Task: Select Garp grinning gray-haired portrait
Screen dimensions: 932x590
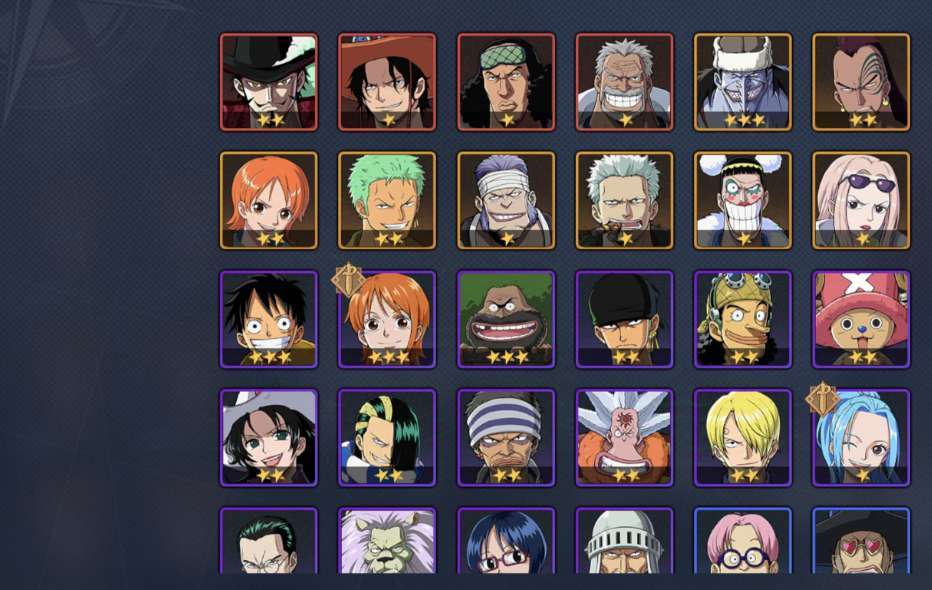Action: 624,82
